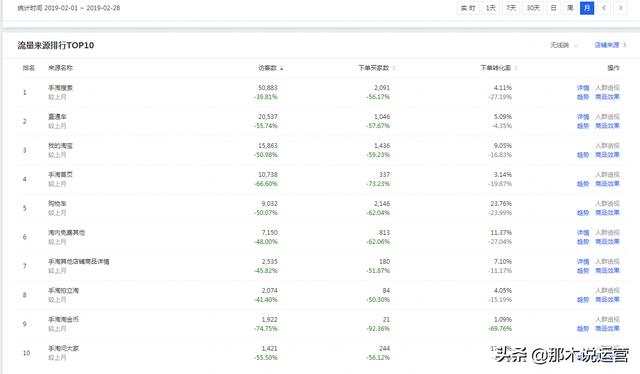Open 趋势 for 我的淘宝 row
The image size is (640, 374).
click(x=583, y=155)
